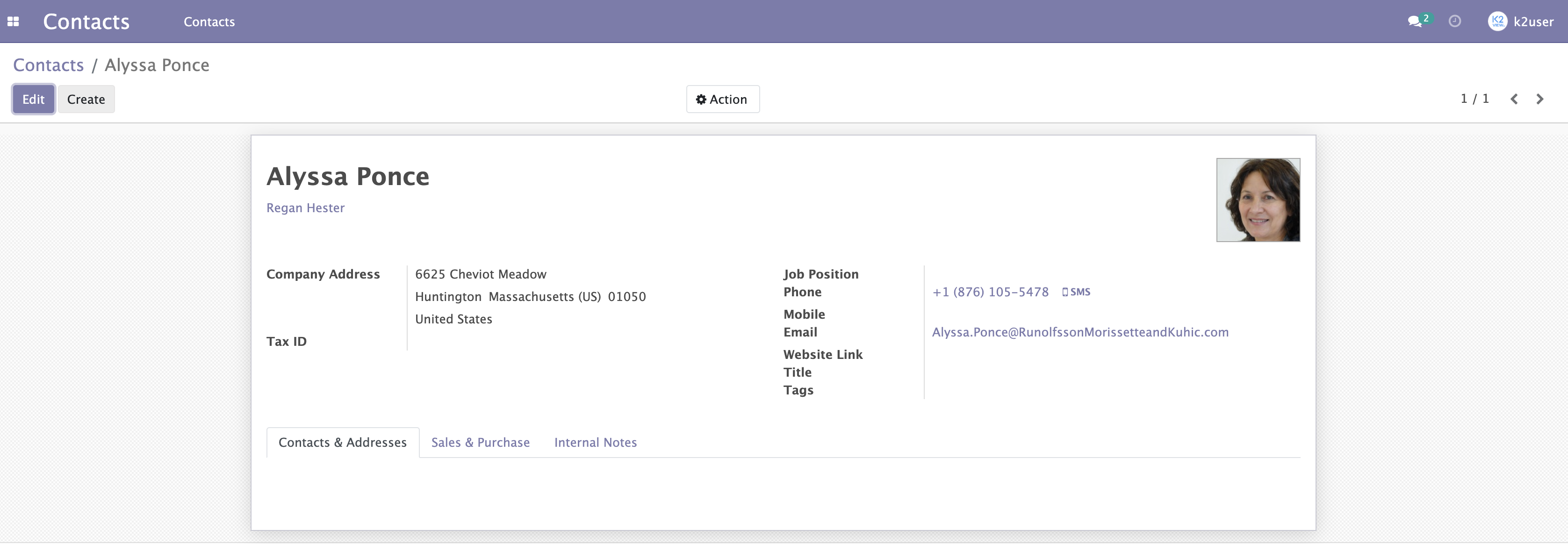Go to previous record arrow

(1514, 99)
